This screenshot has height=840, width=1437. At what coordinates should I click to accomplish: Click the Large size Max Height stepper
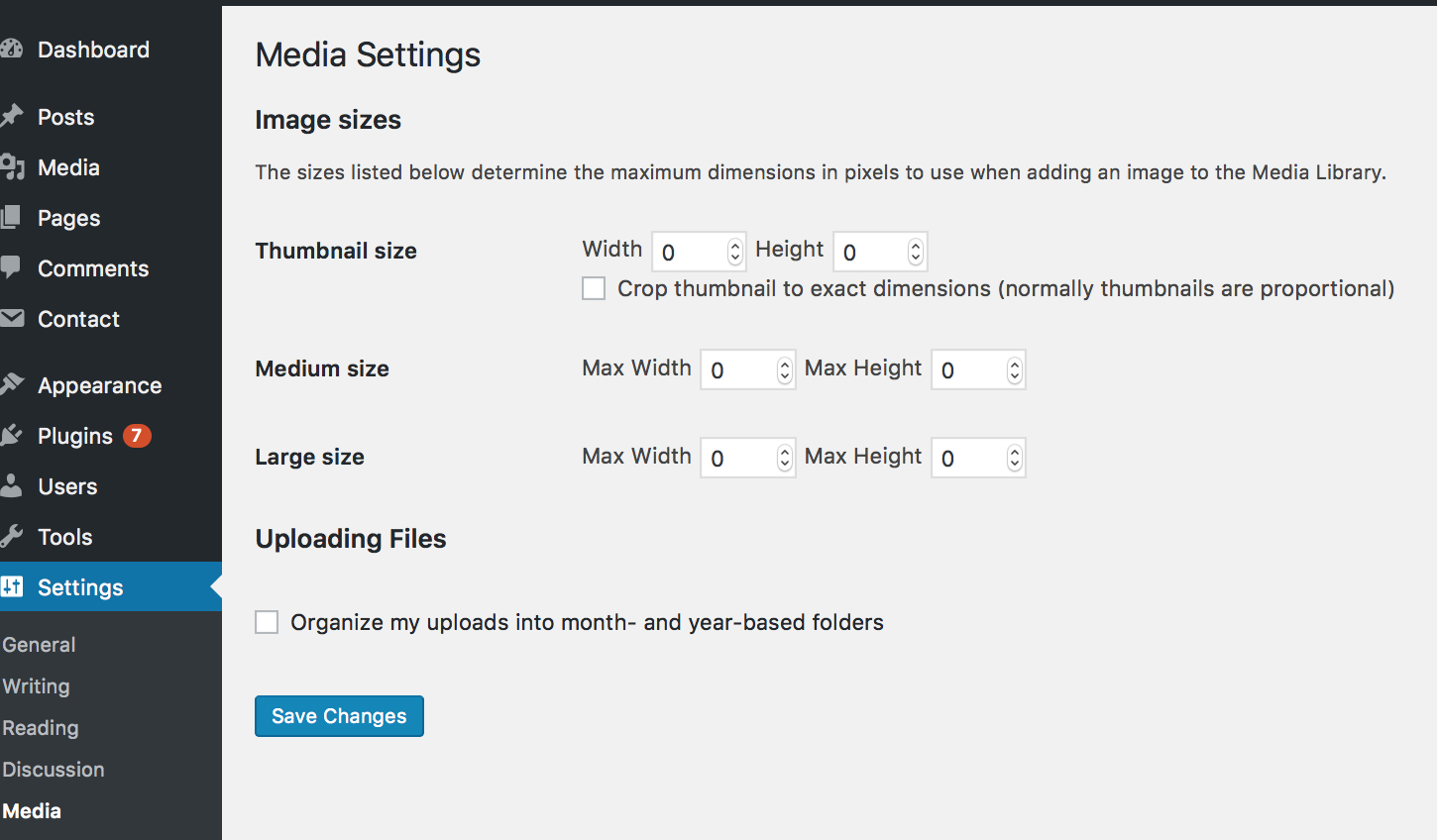pyautogui.click(x=1014, y=458)
